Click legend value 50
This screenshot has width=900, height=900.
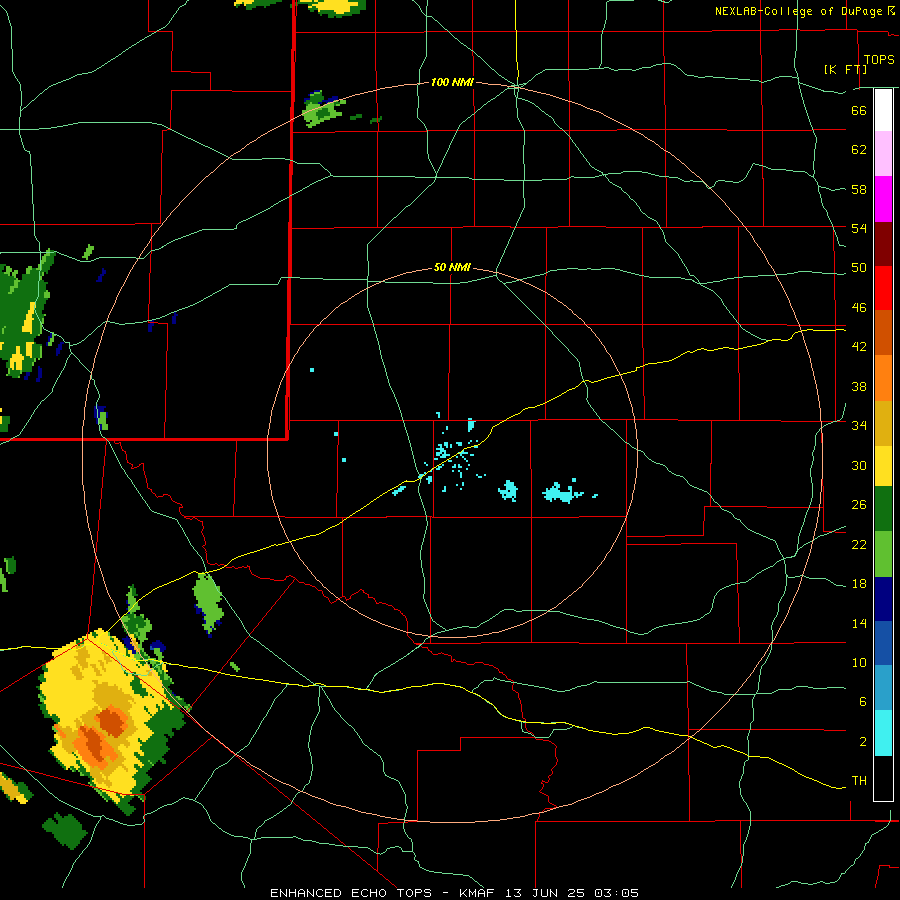pyautogui.click(x=859, y=268)
